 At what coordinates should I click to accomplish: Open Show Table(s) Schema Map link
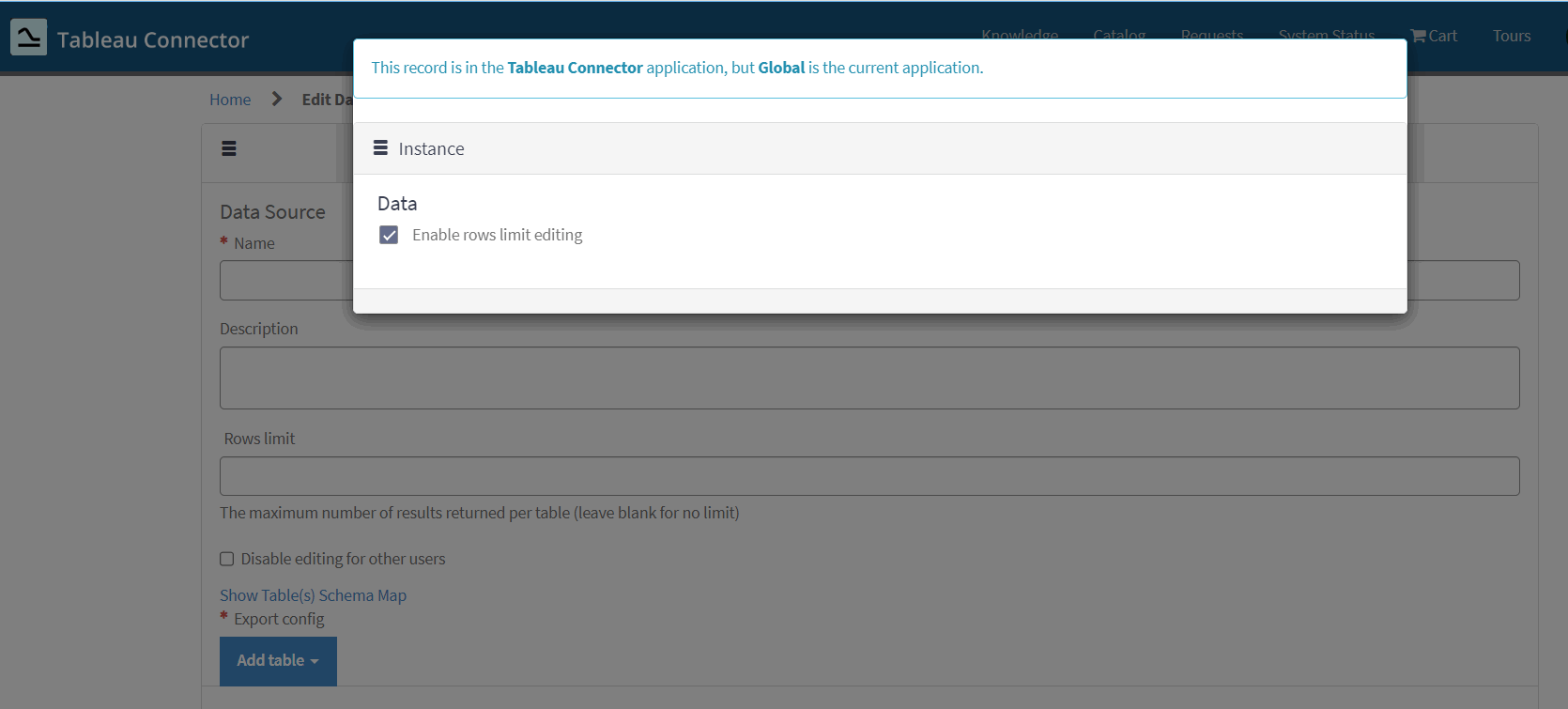tap(313, 595)
